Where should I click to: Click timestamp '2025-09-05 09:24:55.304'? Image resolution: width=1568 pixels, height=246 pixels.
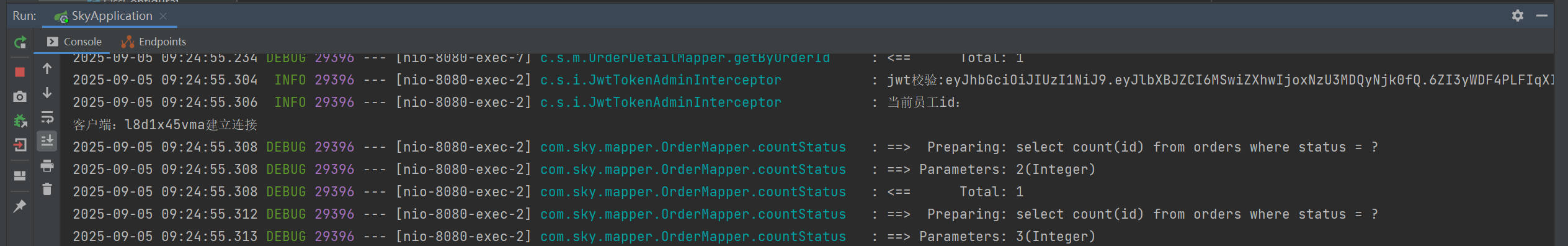click(x=165, y=80)
